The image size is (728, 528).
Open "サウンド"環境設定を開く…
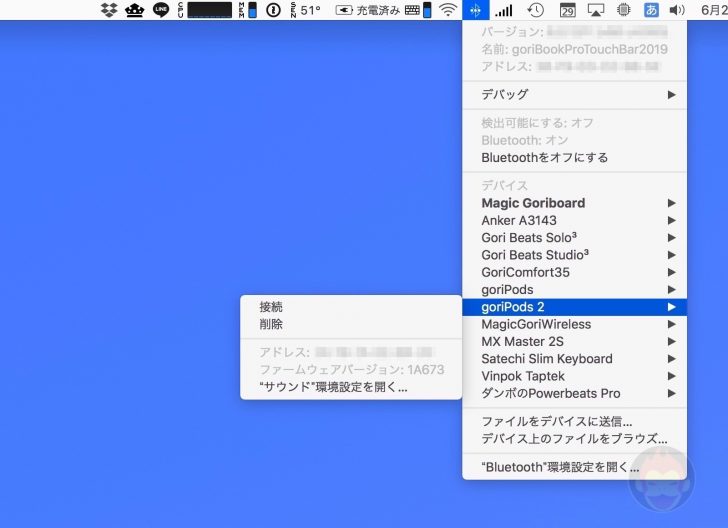click(x=351, y=387)
